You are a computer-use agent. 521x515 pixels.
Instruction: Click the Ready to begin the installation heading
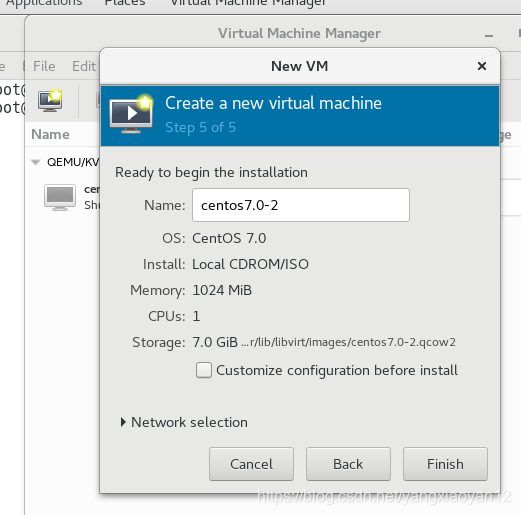pyautogui.click(x=211, y=172)
